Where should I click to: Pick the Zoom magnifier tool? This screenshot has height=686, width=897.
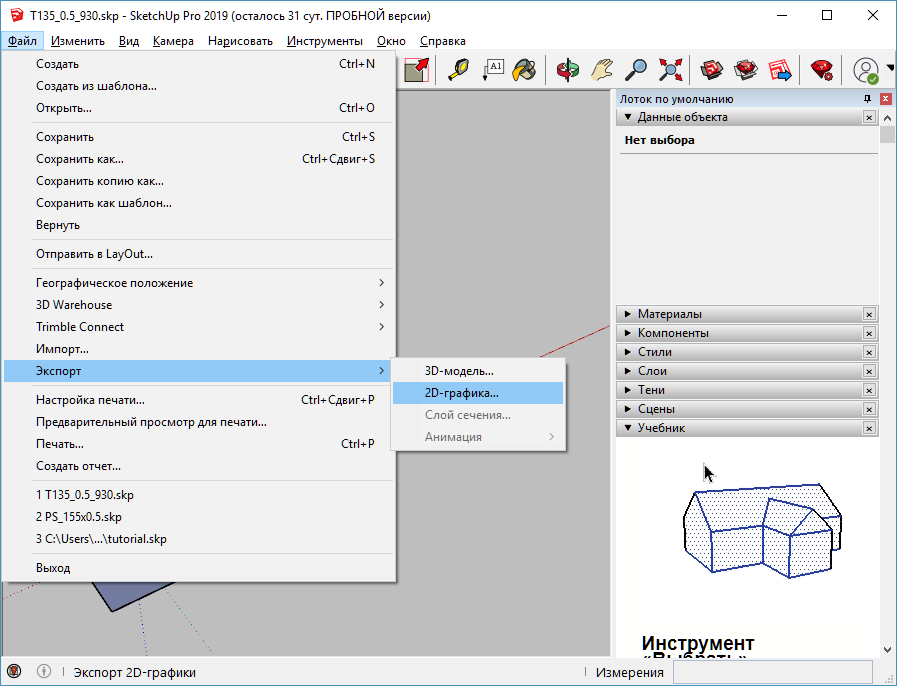[636, 69]
